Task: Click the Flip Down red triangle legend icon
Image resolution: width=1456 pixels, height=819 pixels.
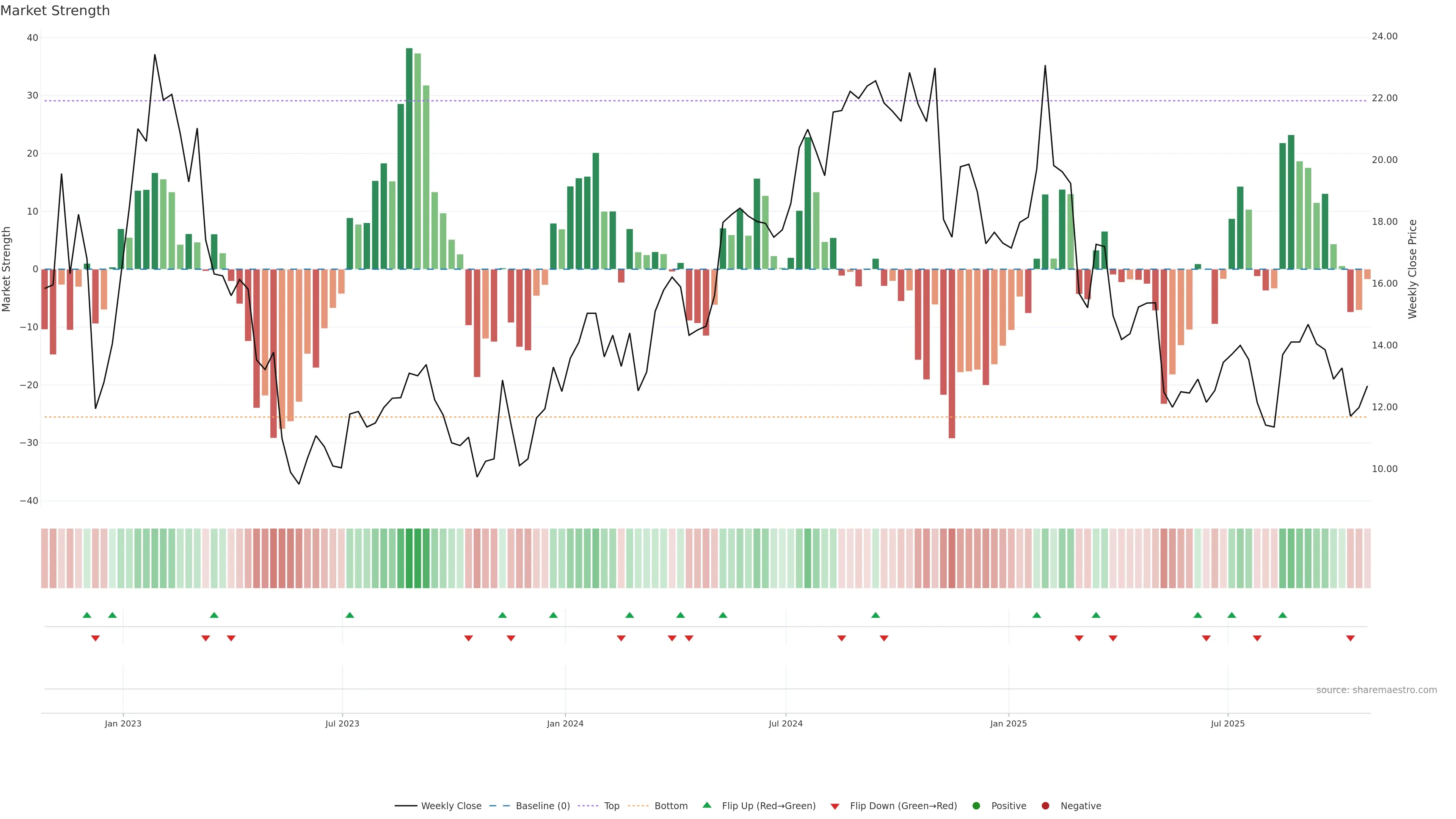Action: click(835, 806)
